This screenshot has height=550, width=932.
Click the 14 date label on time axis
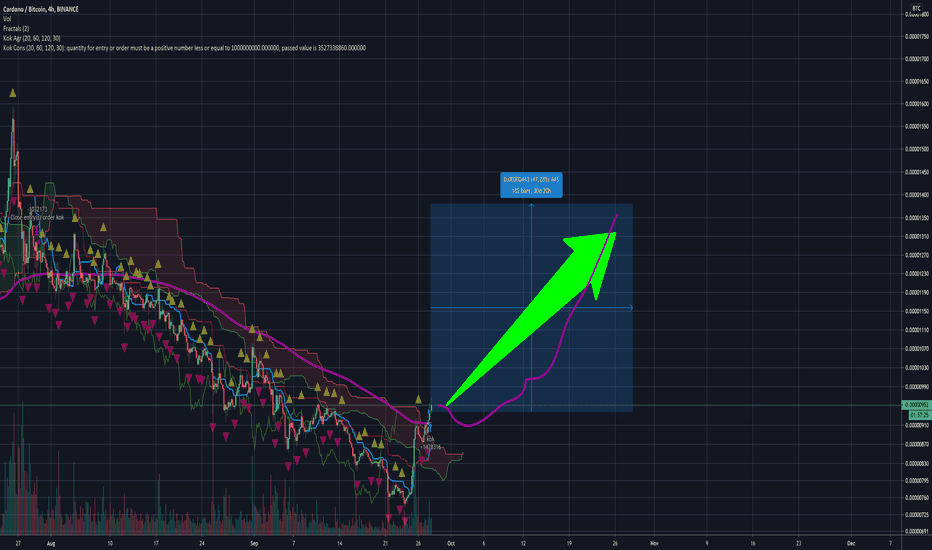tap(339, 543)
